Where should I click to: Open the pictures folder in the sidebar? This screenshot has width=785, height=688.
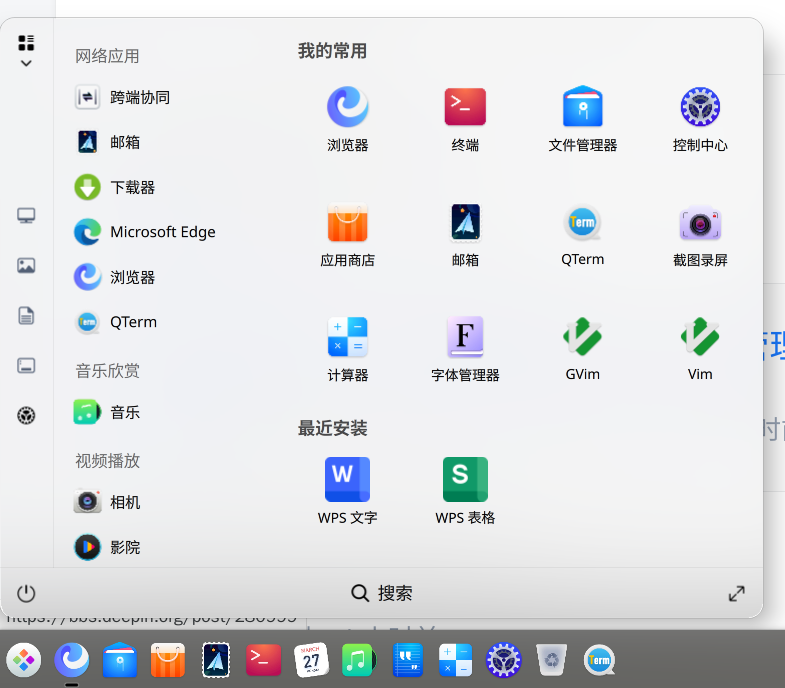click(26, 265)
